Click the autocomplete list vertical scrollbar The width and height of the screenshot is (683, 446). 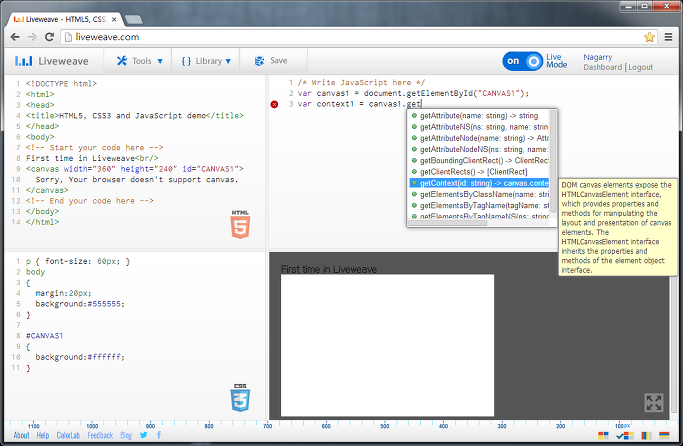tap(553, 162)
